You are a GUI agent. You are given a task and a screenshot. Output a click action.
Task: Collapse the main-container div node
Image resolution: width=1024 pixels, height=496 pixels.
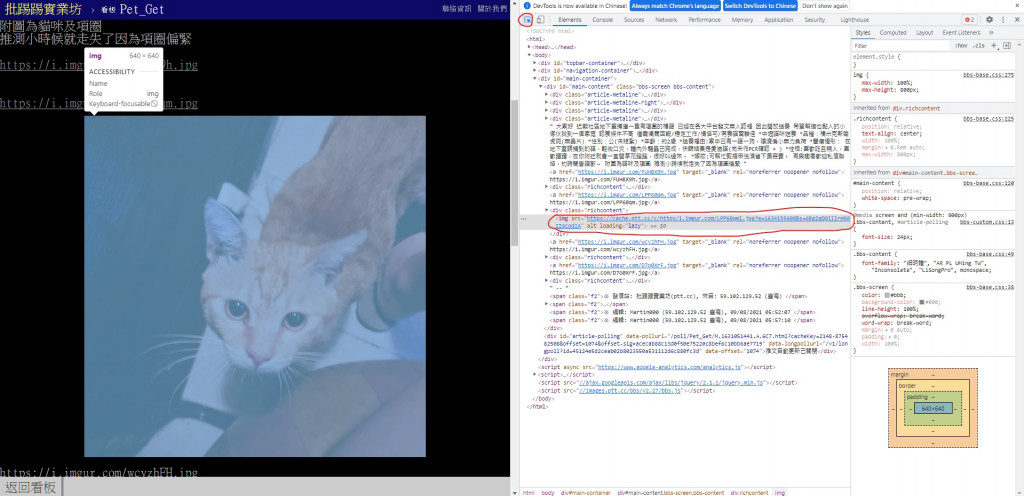point(535,78)
